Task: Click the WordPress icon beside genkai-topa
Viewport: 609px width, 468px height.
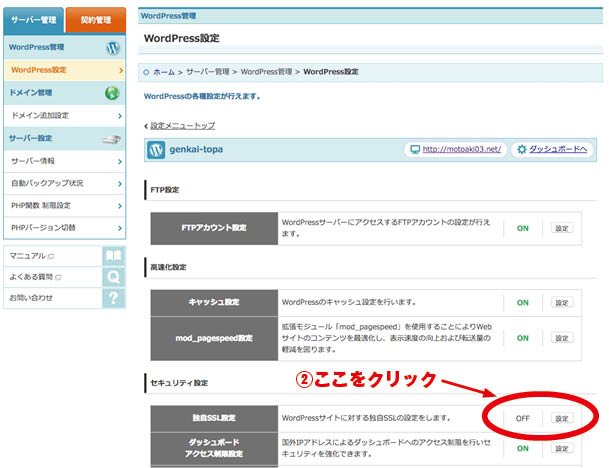Action: coord(156,150)
